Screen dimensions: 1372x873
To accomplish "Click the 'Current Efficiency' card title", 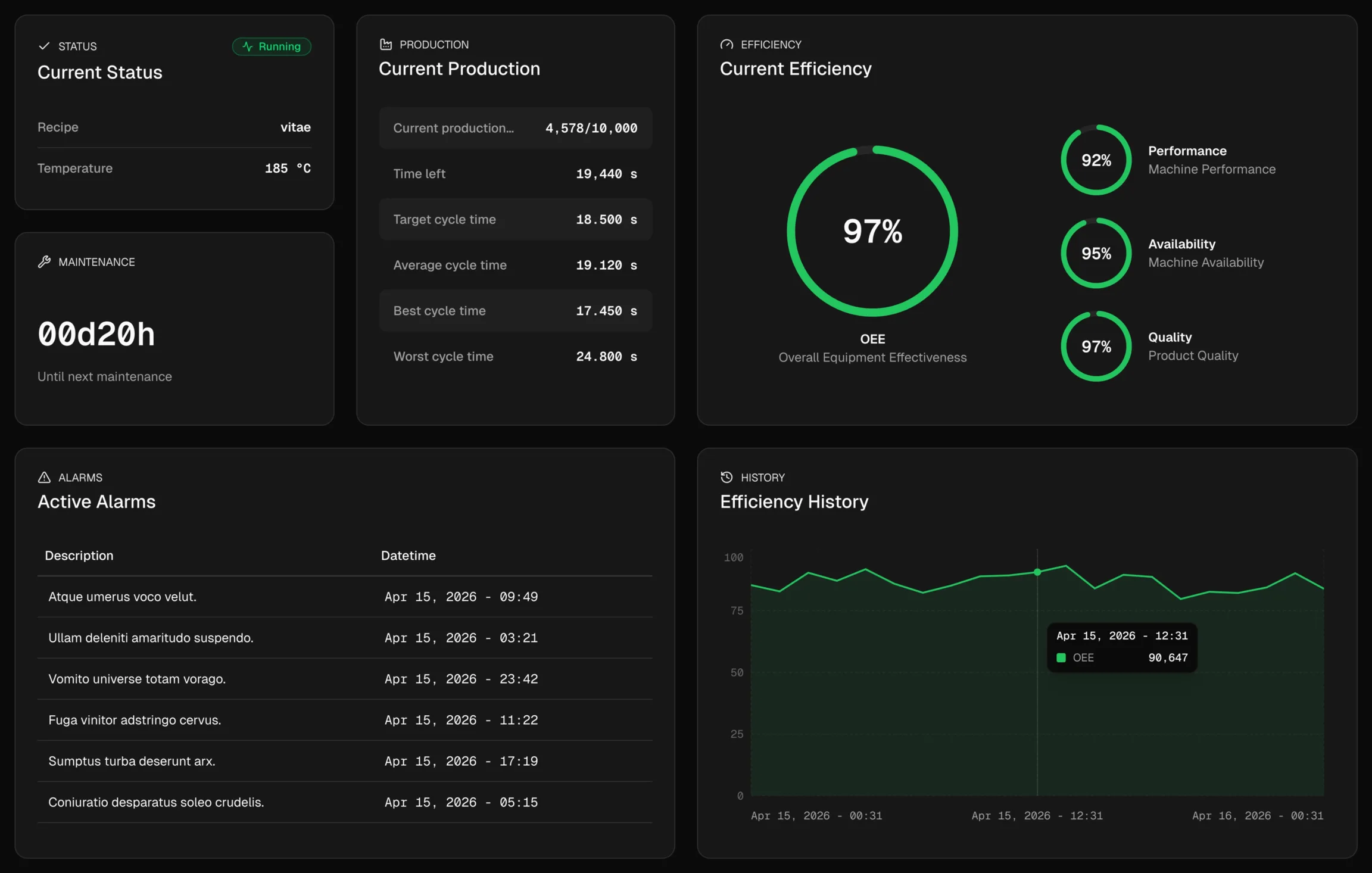I will click(x=796, y=68).
